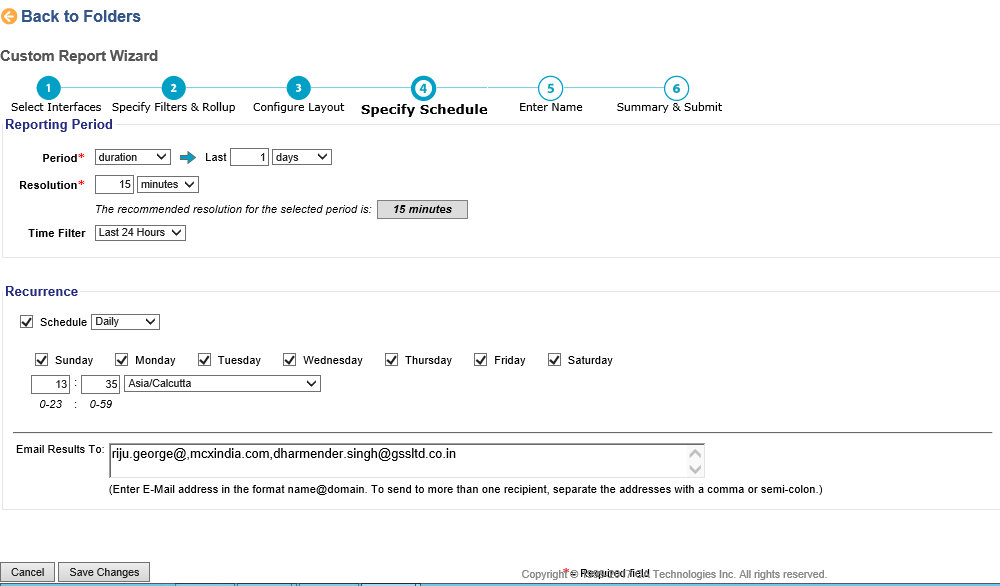Screen dimensions: 1000x586
Task: Select the Enter Name step label
Action: (549, 107)
